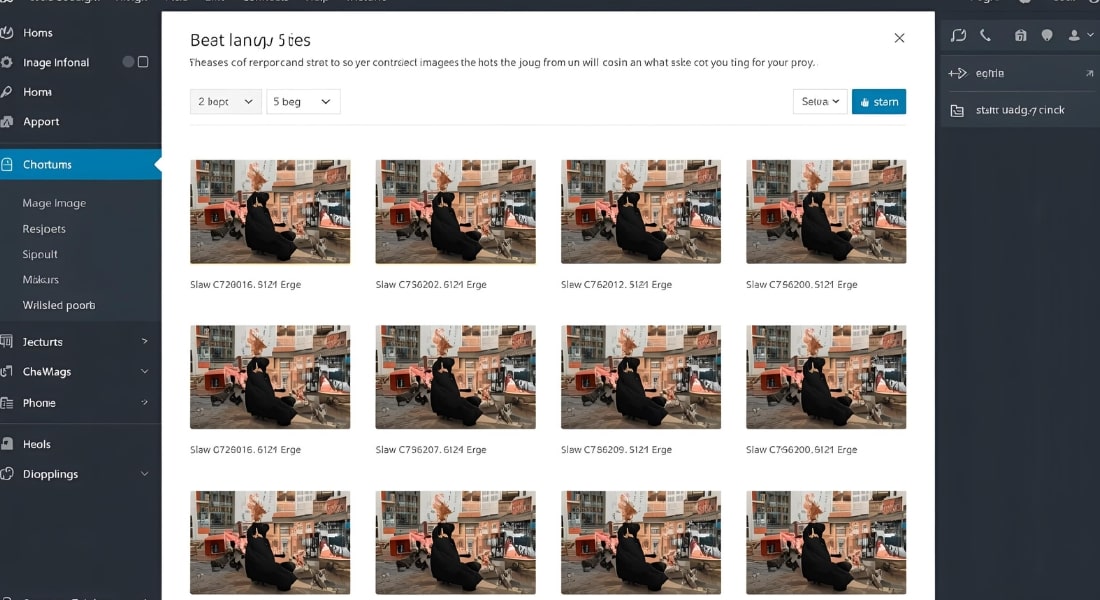Viewport: 1100px width, 600px height.
Task: Open the 'Setua' dropdown
Action: (x=819, y=101)
